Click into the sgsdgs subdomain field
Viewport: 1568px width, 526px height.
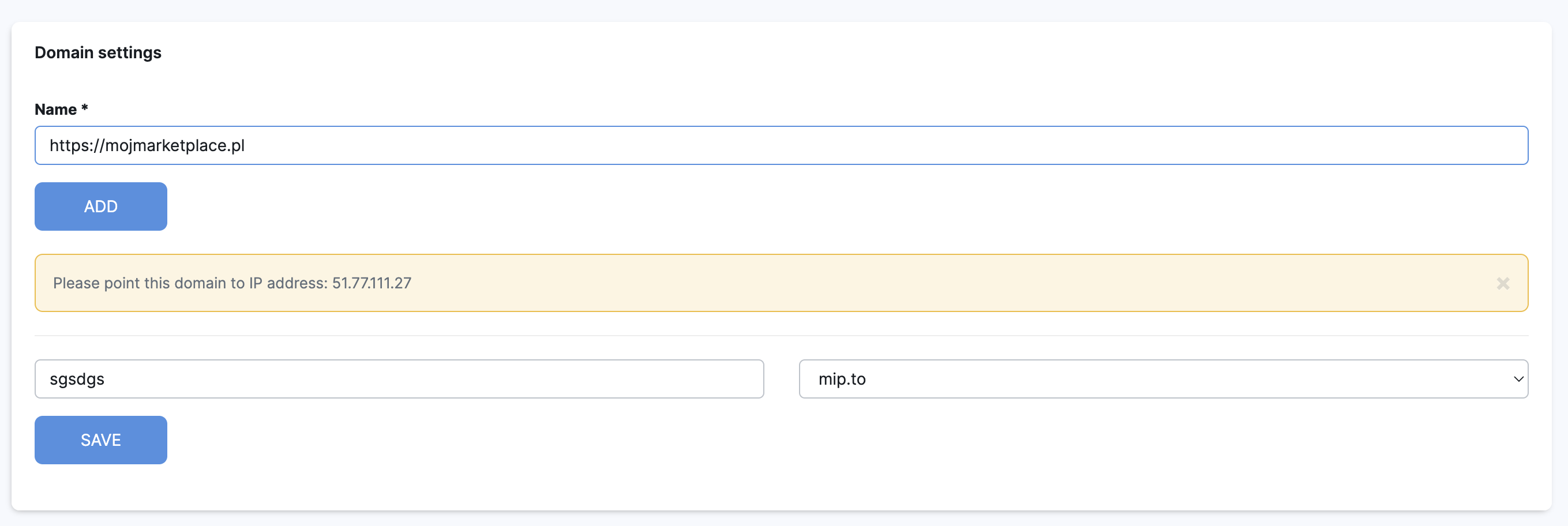399,379
